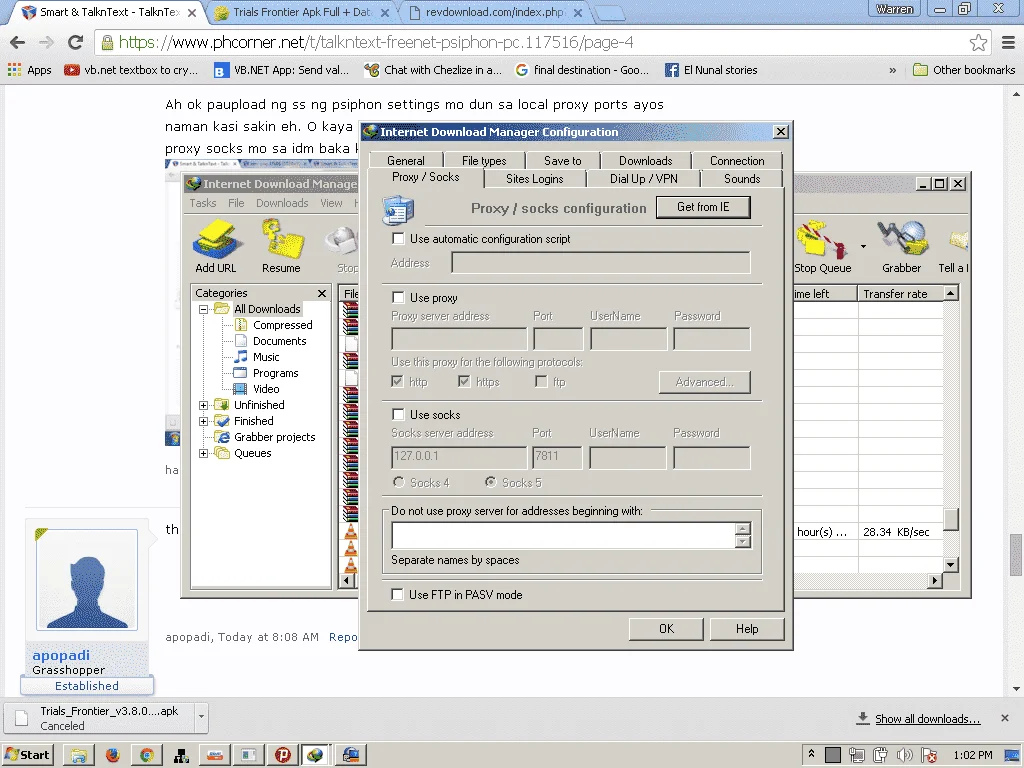
Task: Switch to the Save to tab
Action: pyautogui.click(x=562, y=161)
